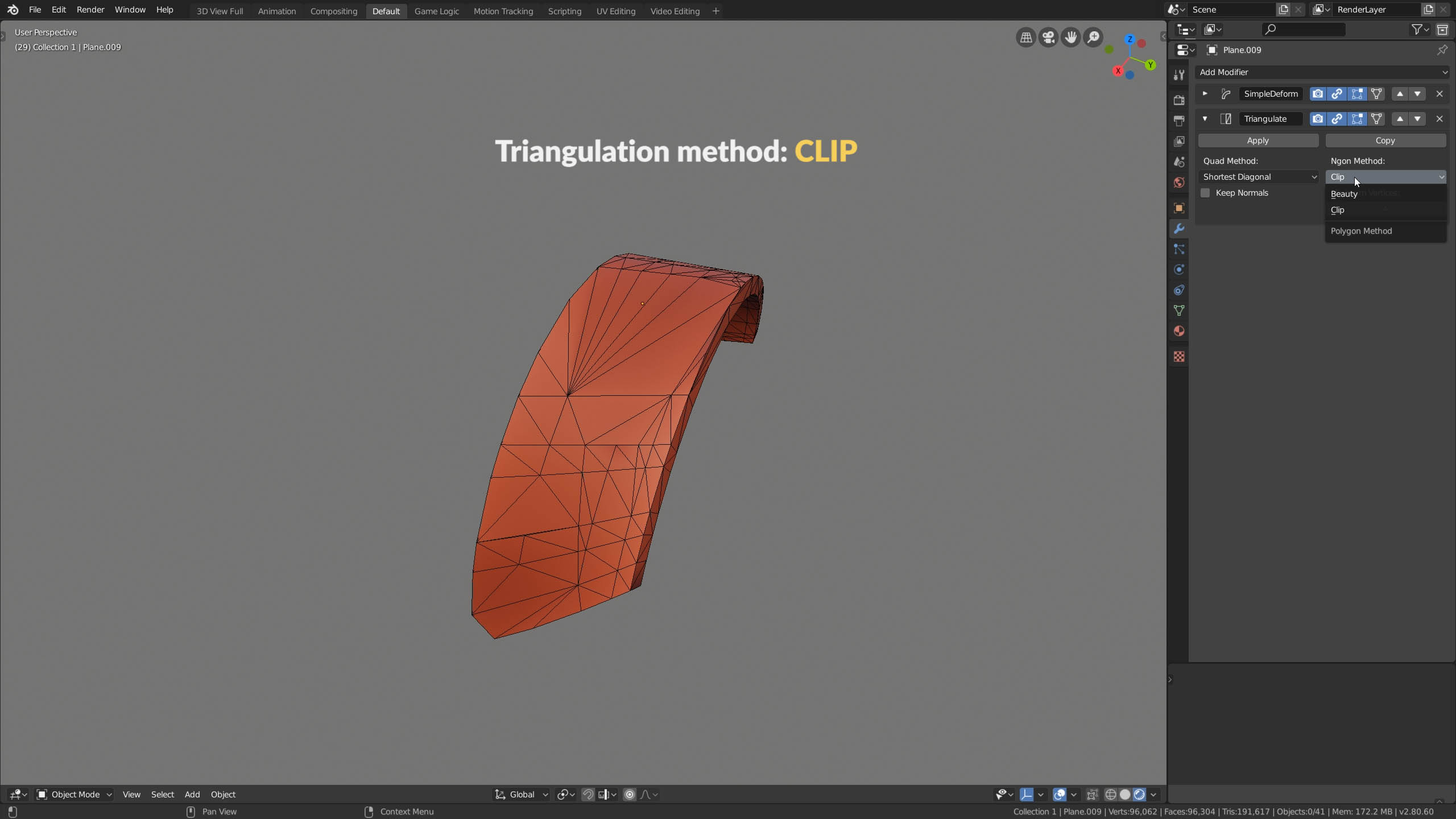Open the File menu
Viewport: 1456px width, 819px height.
[35, 10]
